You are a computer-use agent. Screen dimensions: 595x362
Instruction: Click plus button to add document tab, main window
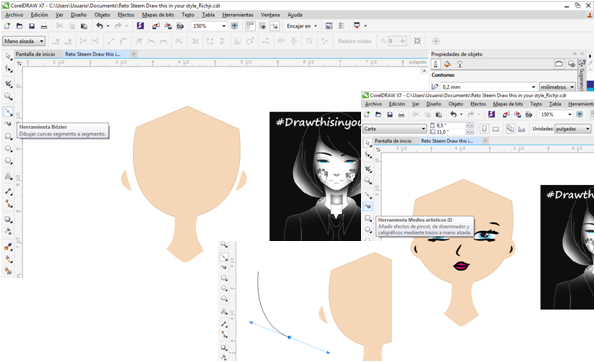pyautogui.click(x=134, y=54)
